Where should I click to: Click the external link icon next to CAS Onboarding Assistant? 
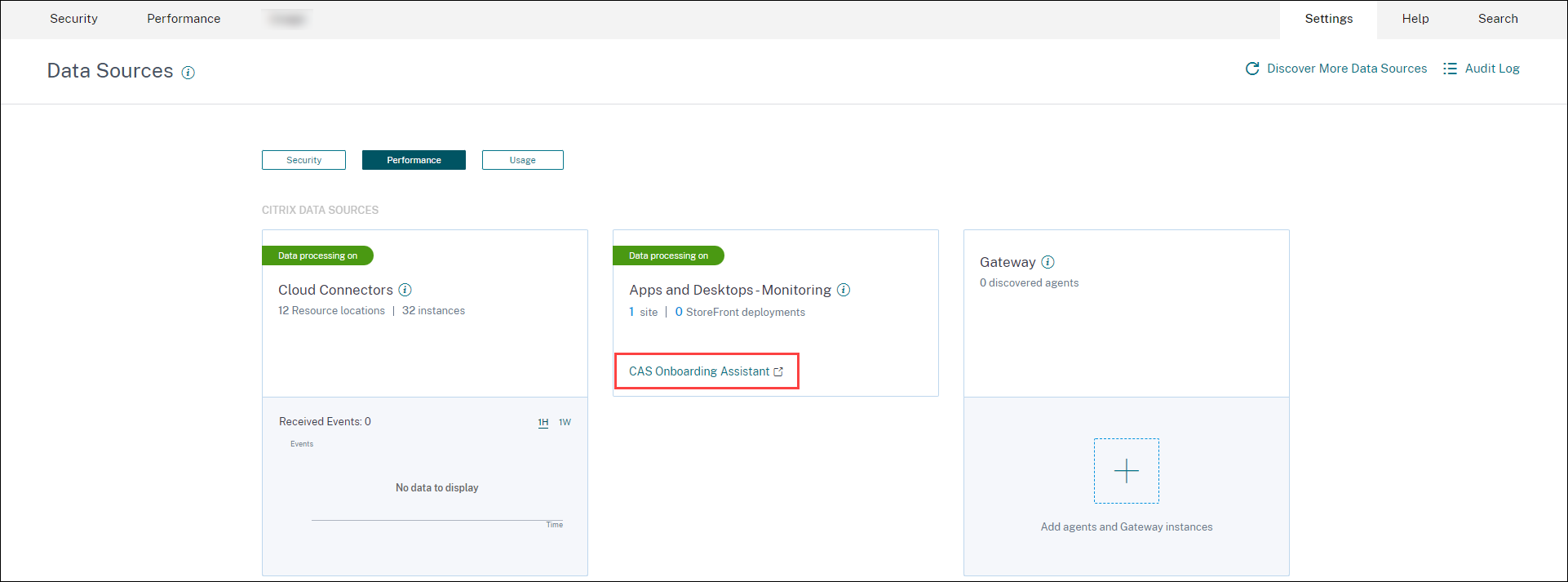point(778,371)
